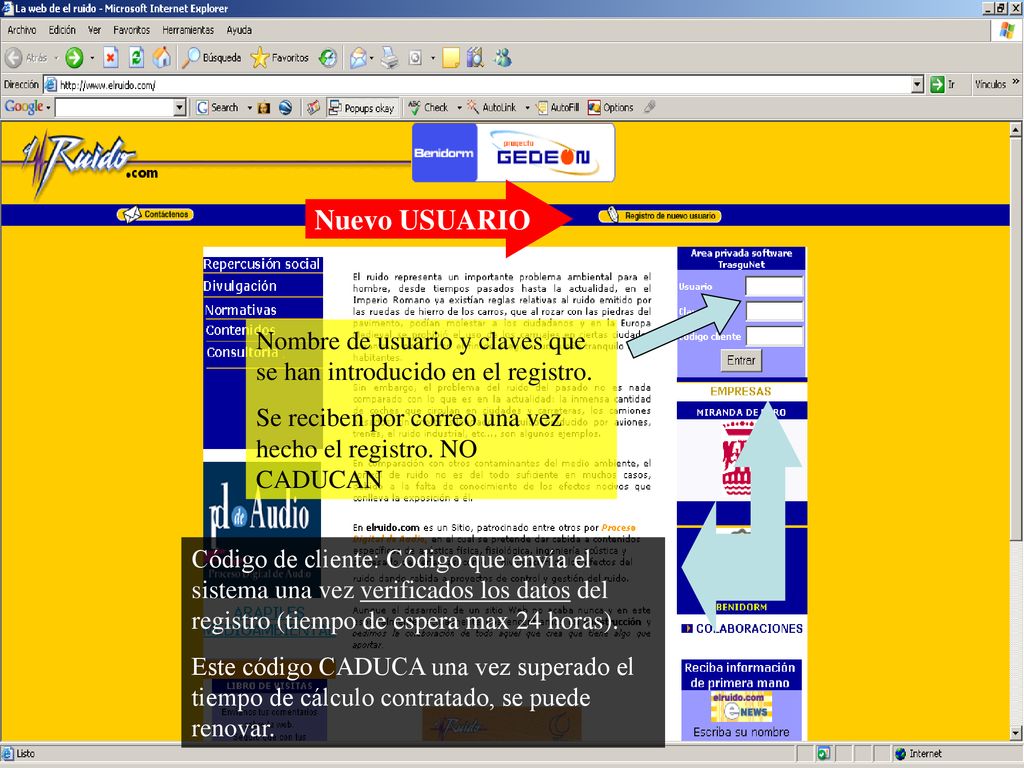Screen dimensions: 1024x768
Task: Click the page scrollbar down arrow
Action: (1016, 733)
